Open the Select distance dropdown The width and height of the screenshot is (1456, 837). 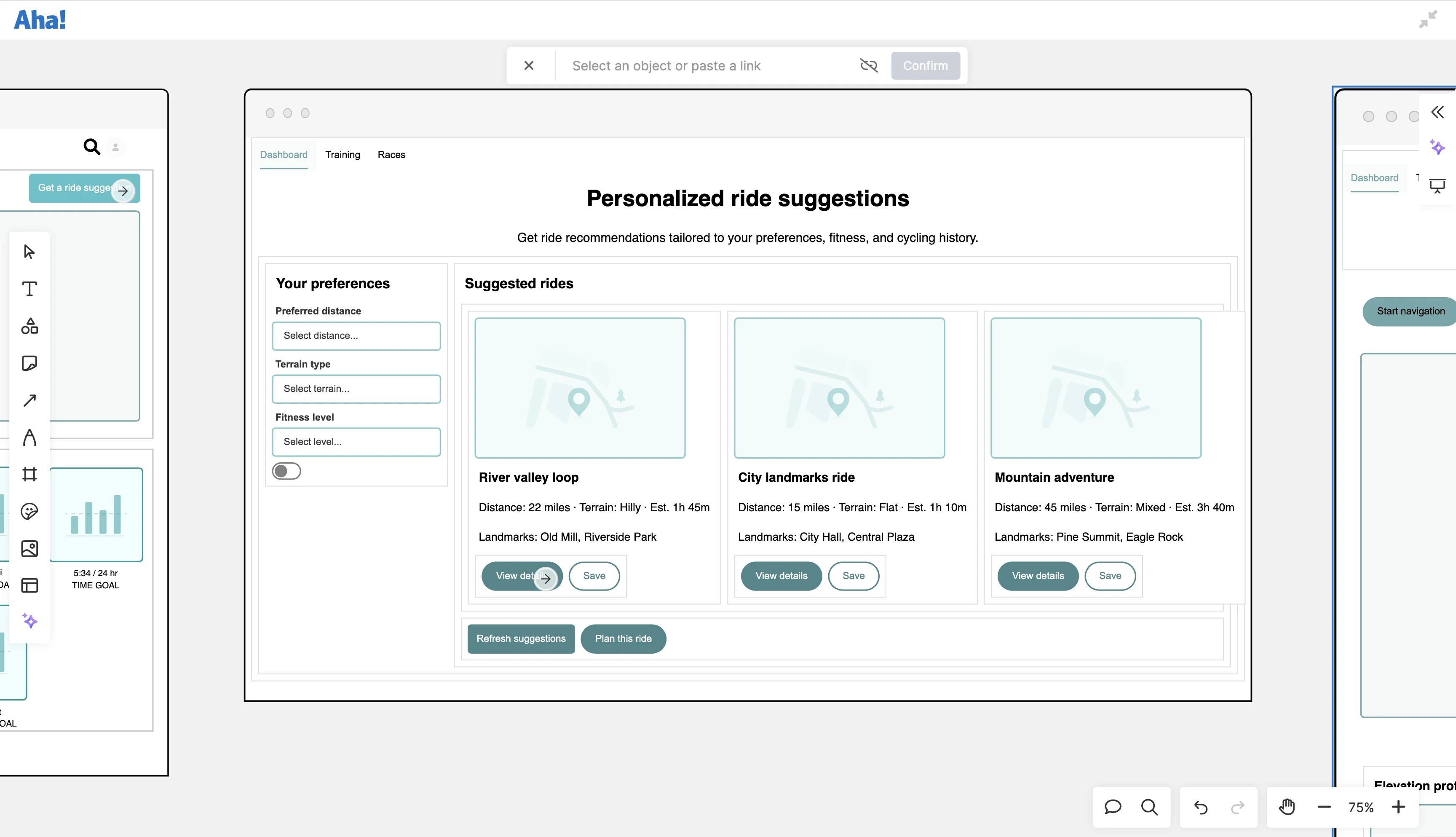[x=356, y=336]
